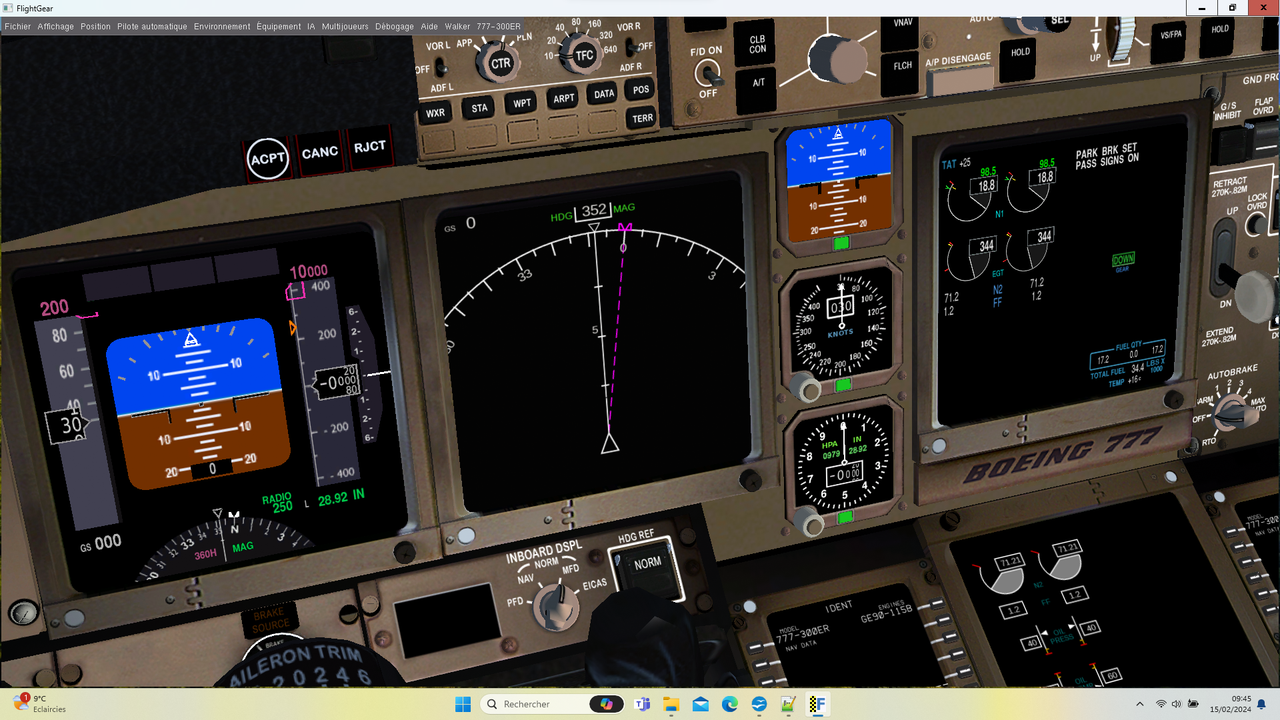The height and width of the screenshot is (720, 1280).
Task: Select the WXR weather radar button
Action: 435,113
